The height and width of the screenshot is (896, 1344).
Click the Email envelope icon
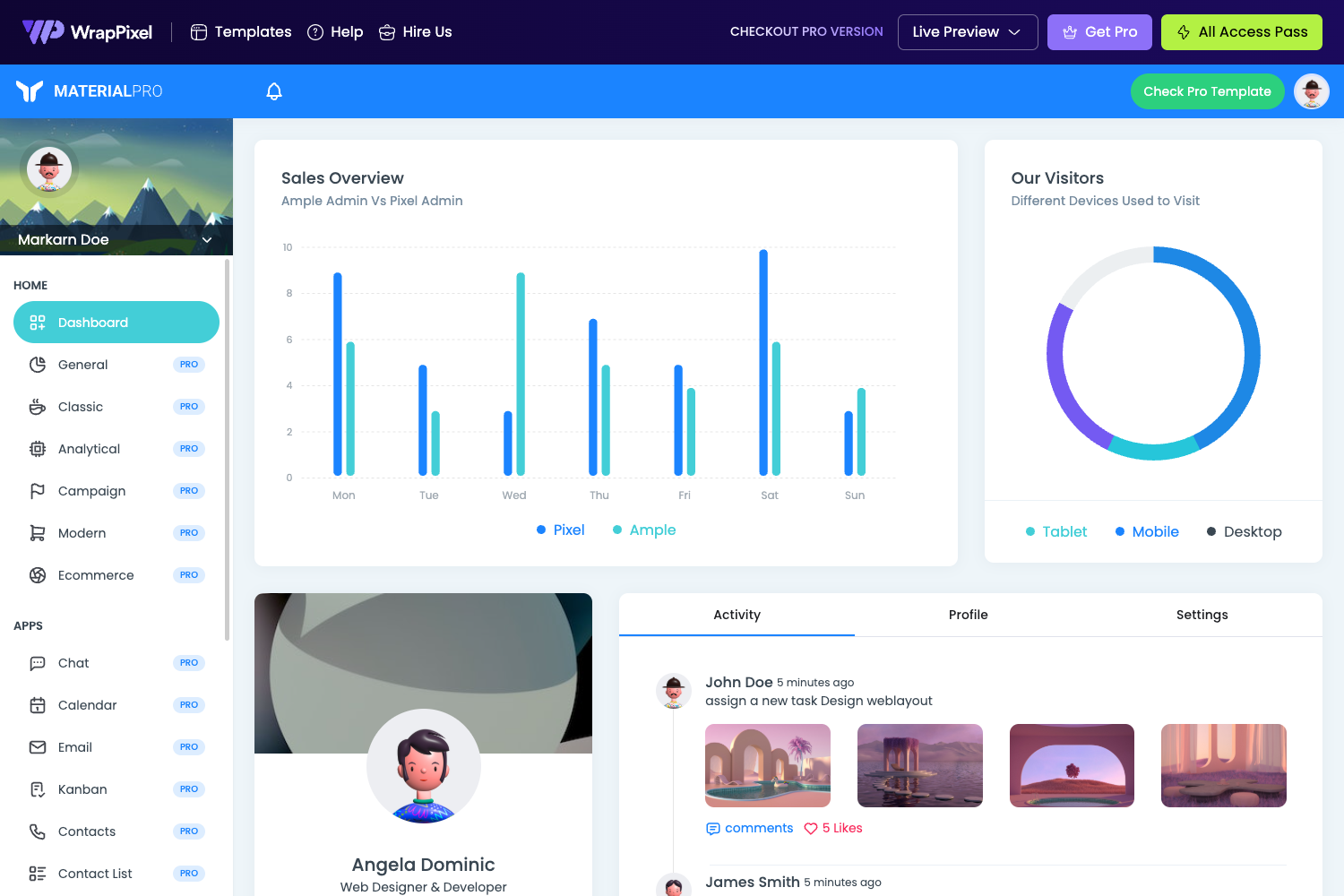(37, 746)
